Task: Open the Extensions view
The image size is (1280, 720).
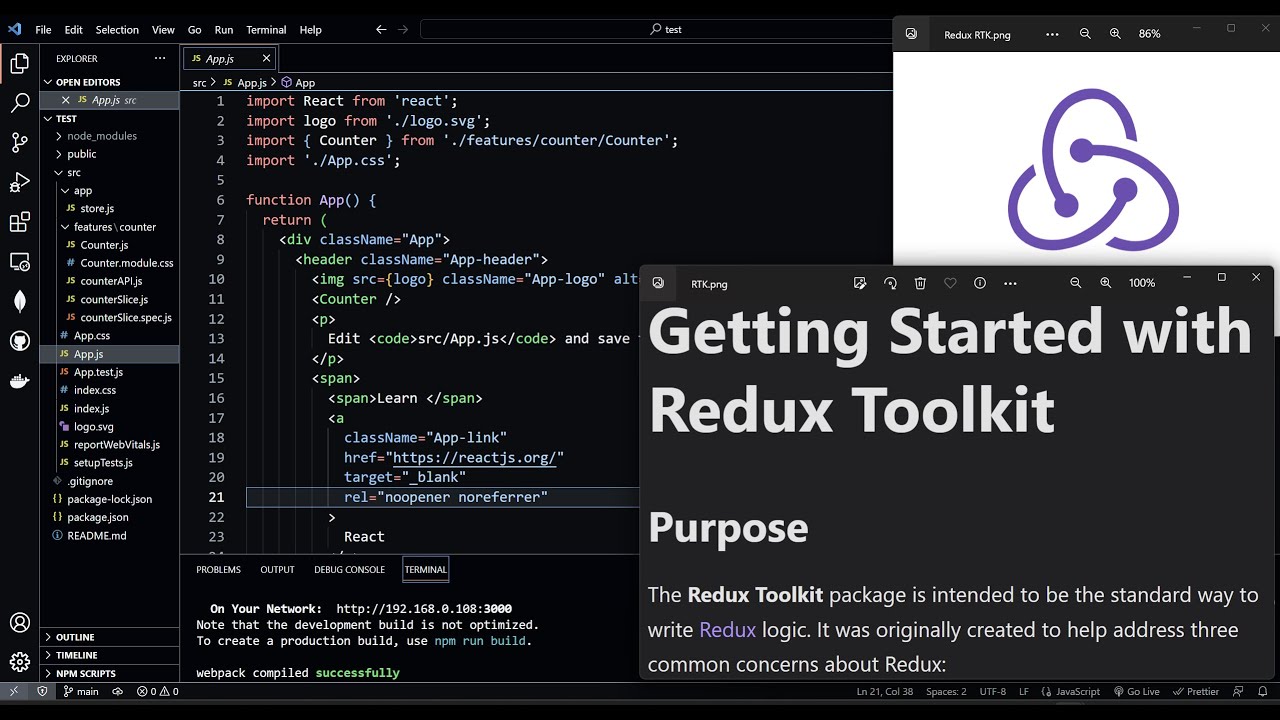Action: 19,222
